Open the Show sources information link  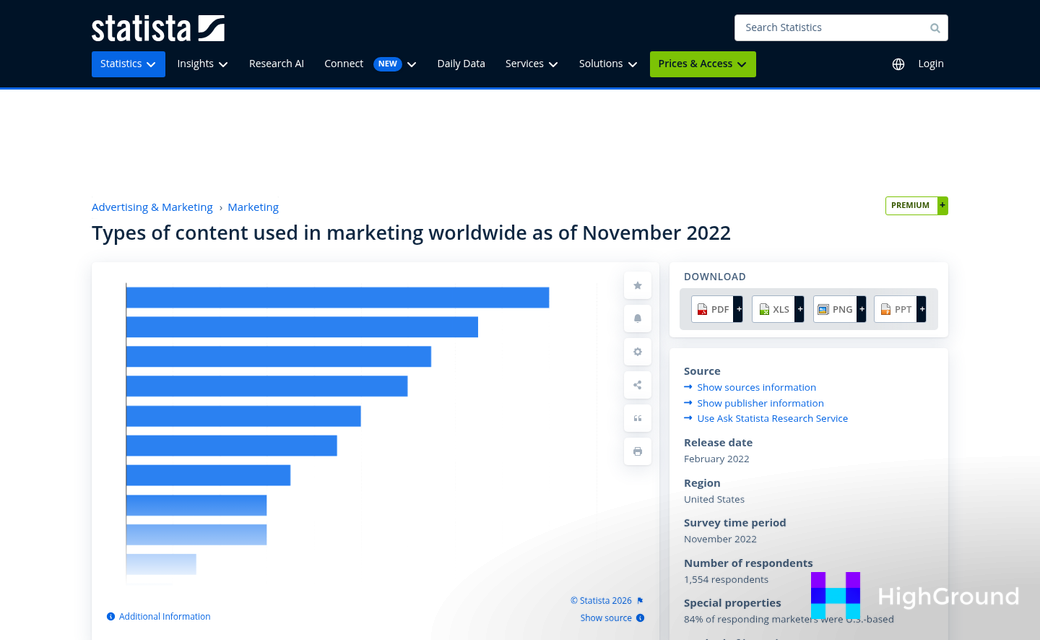pyautogui.click(x=756, y=387)
